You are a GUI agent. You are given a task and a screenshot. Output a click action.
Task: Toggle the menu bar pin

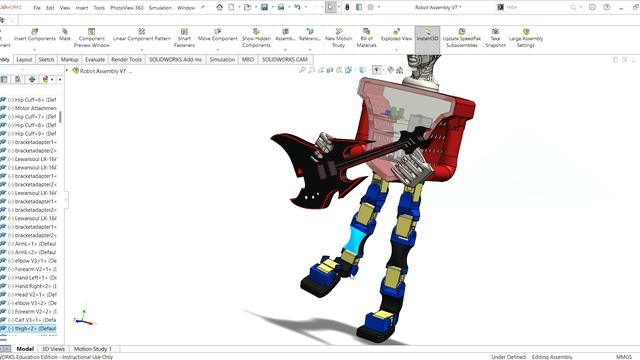pos(203,7)
